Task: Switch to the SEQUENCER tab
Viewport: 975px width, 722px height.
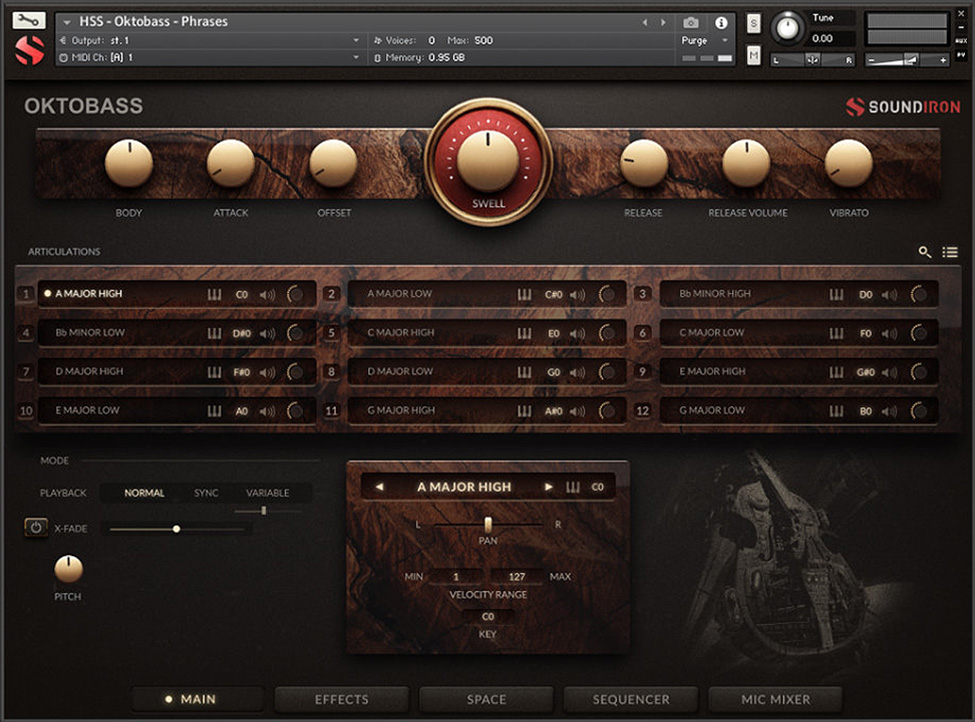Action: tap(631, 699)
